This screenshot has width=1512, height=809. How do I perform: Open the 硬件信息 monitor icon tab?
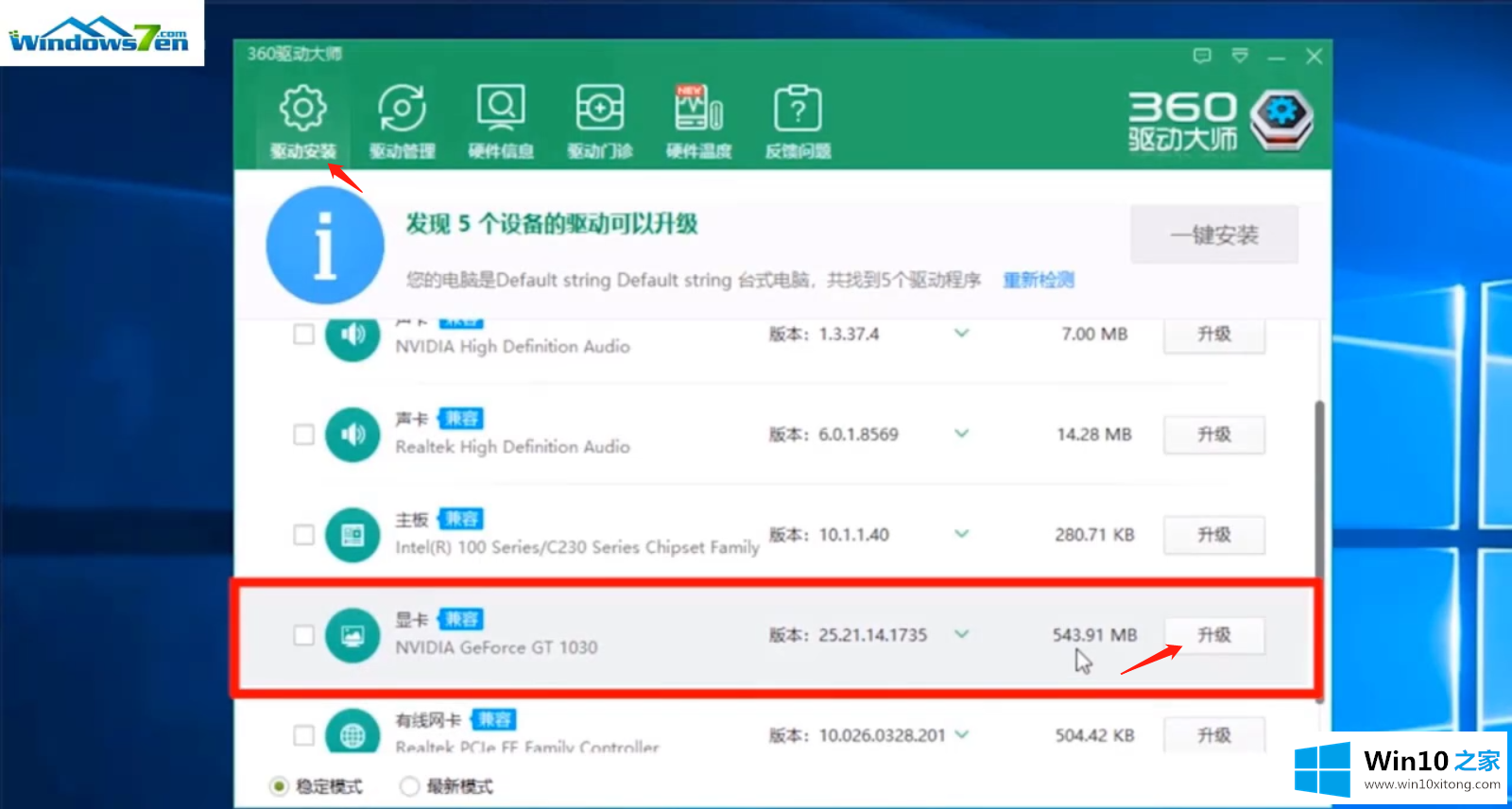point(501,121)
